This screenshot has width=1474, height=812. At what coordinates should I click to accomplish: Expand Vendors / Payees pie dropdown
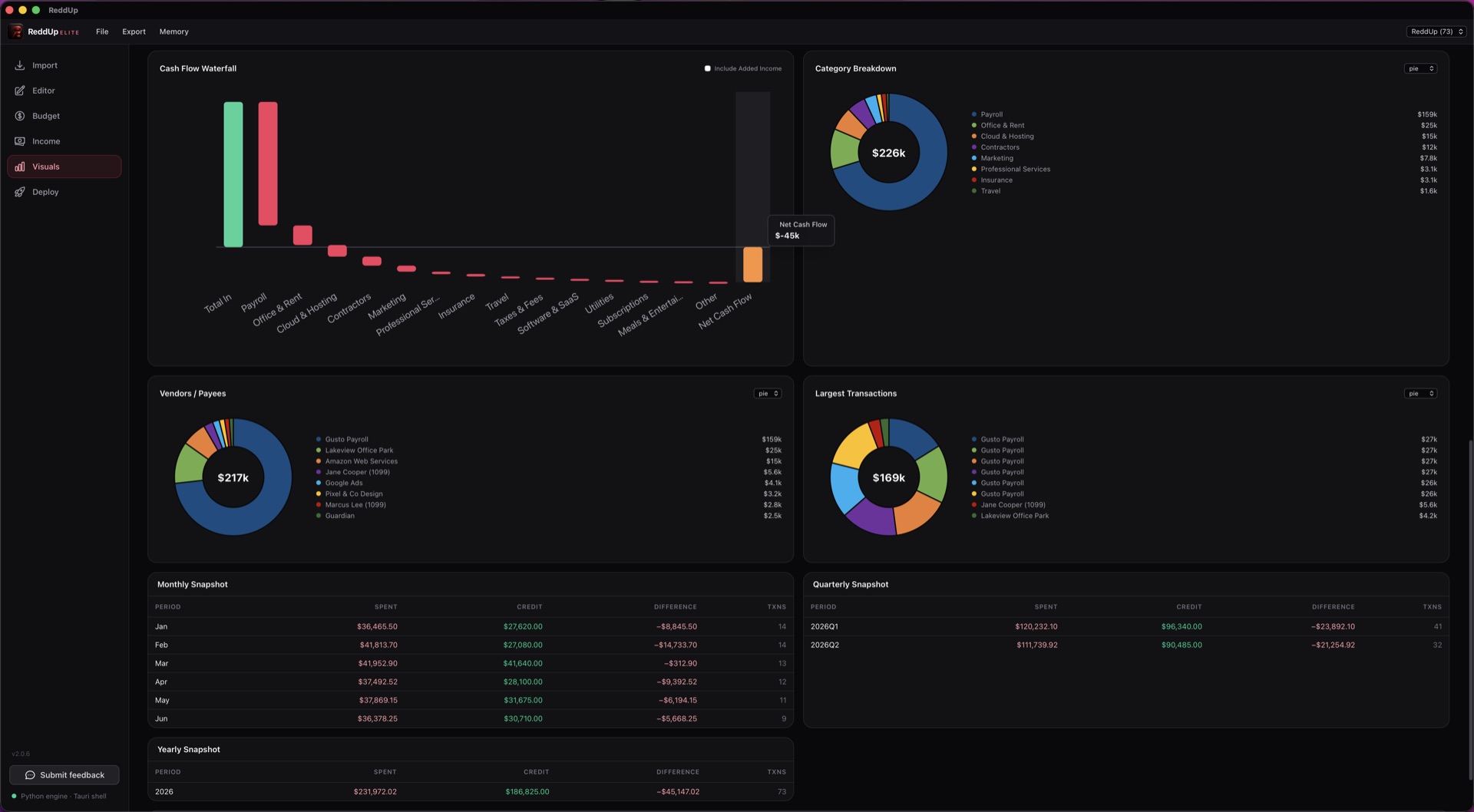pos(768,394)
